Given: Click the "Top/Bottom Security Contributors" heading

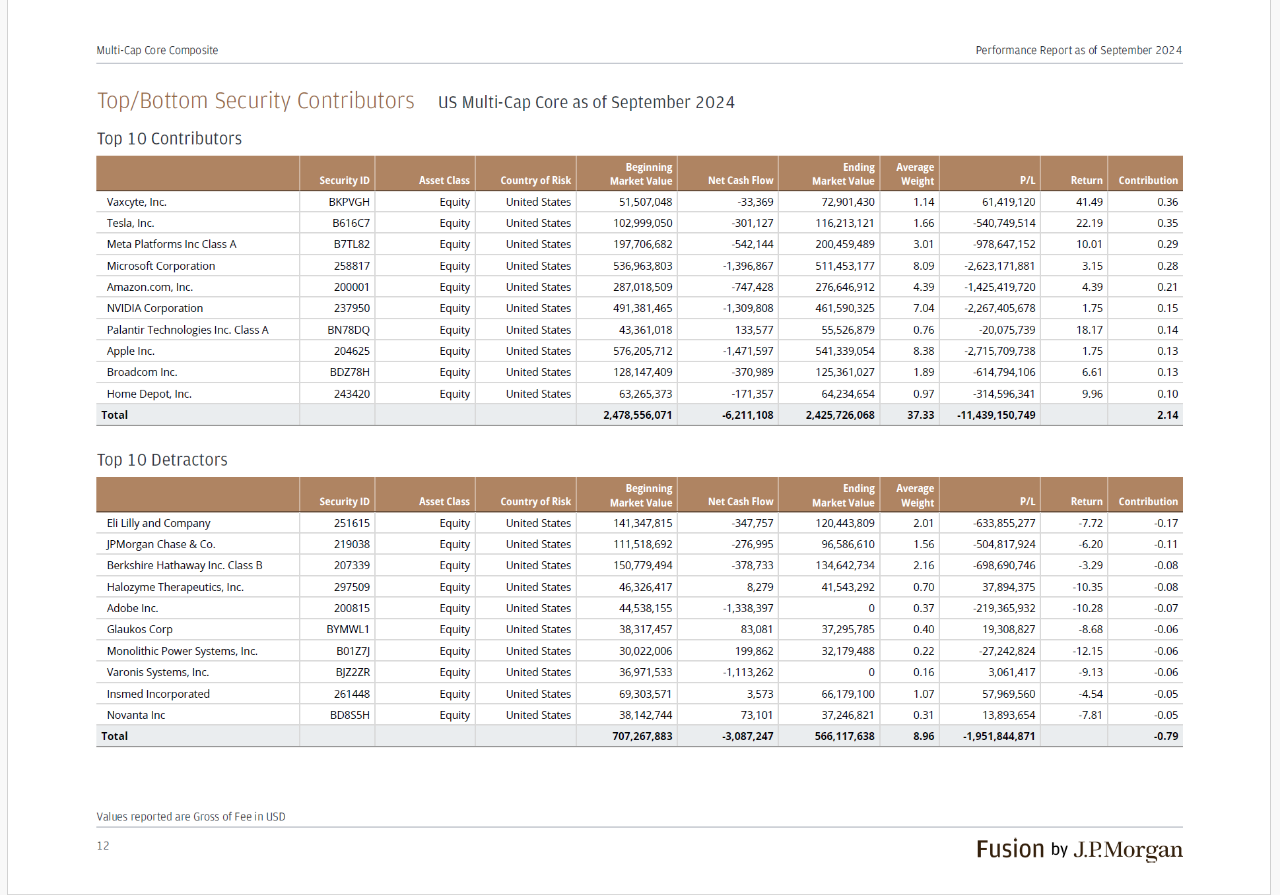Looking at the screenshot, I should click(255, 101).
